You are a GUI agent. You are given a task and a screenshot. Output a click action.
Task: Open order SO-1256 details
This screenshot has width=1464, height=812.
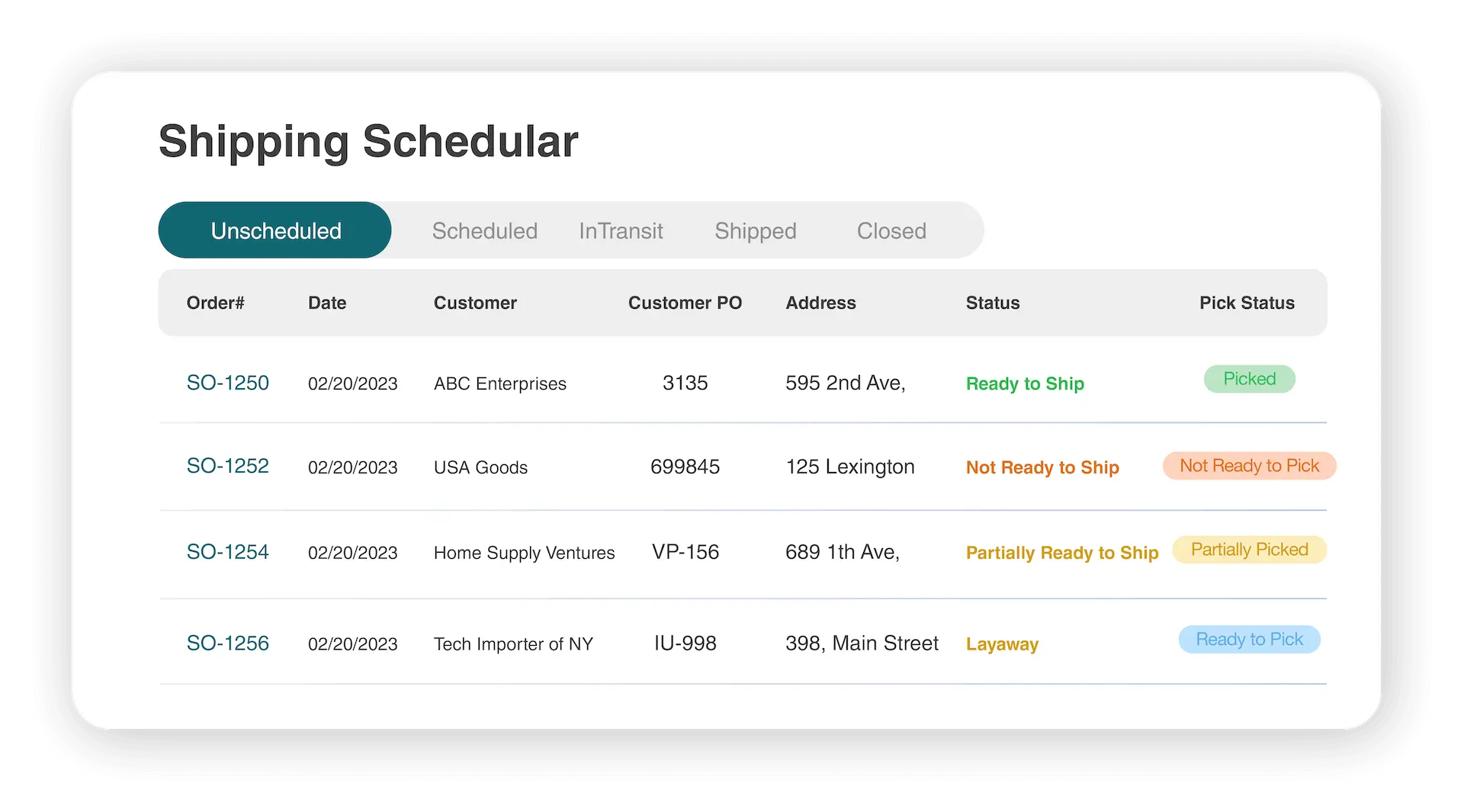[x=228, y=644]
